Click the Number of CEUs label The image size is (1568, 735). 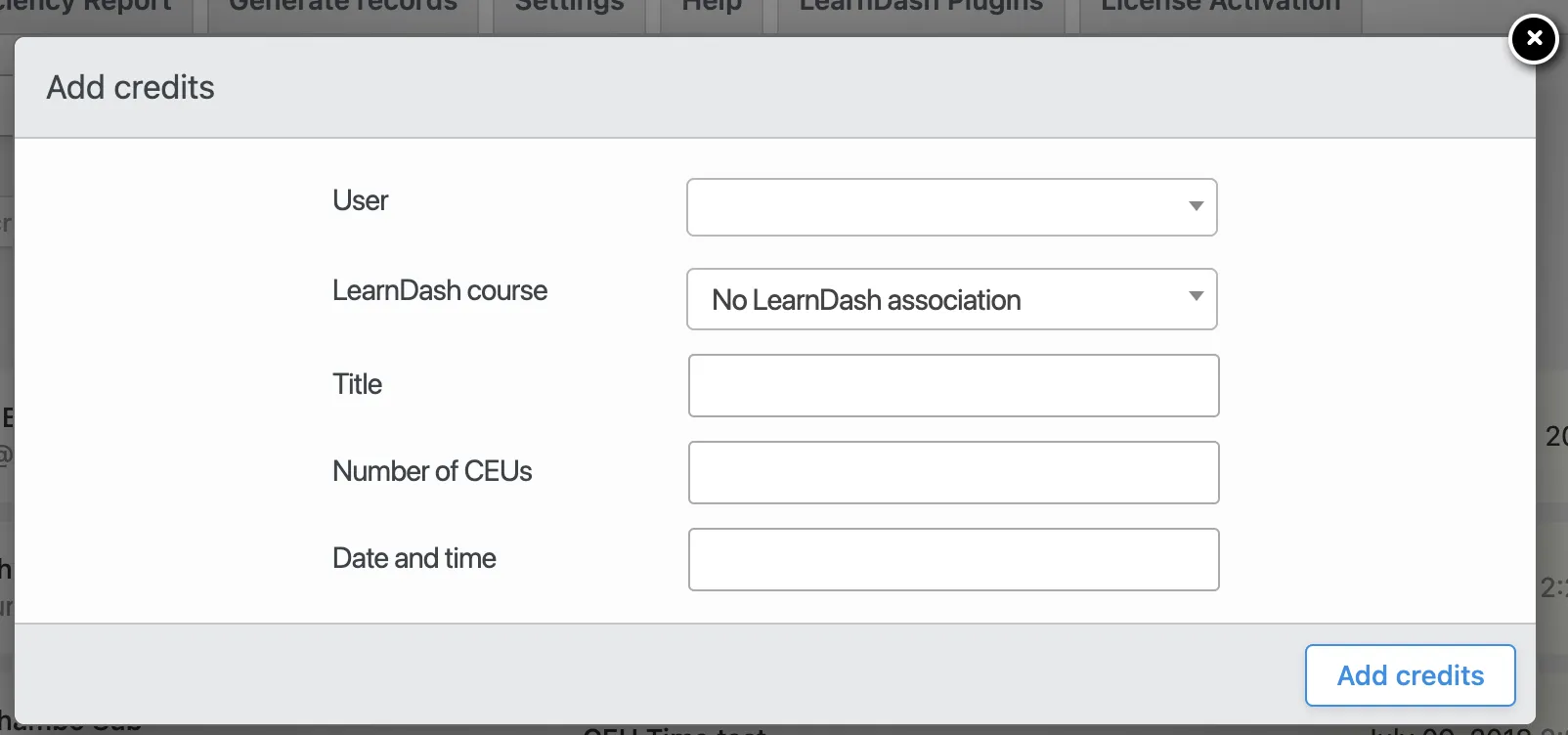tap(432, 471)
